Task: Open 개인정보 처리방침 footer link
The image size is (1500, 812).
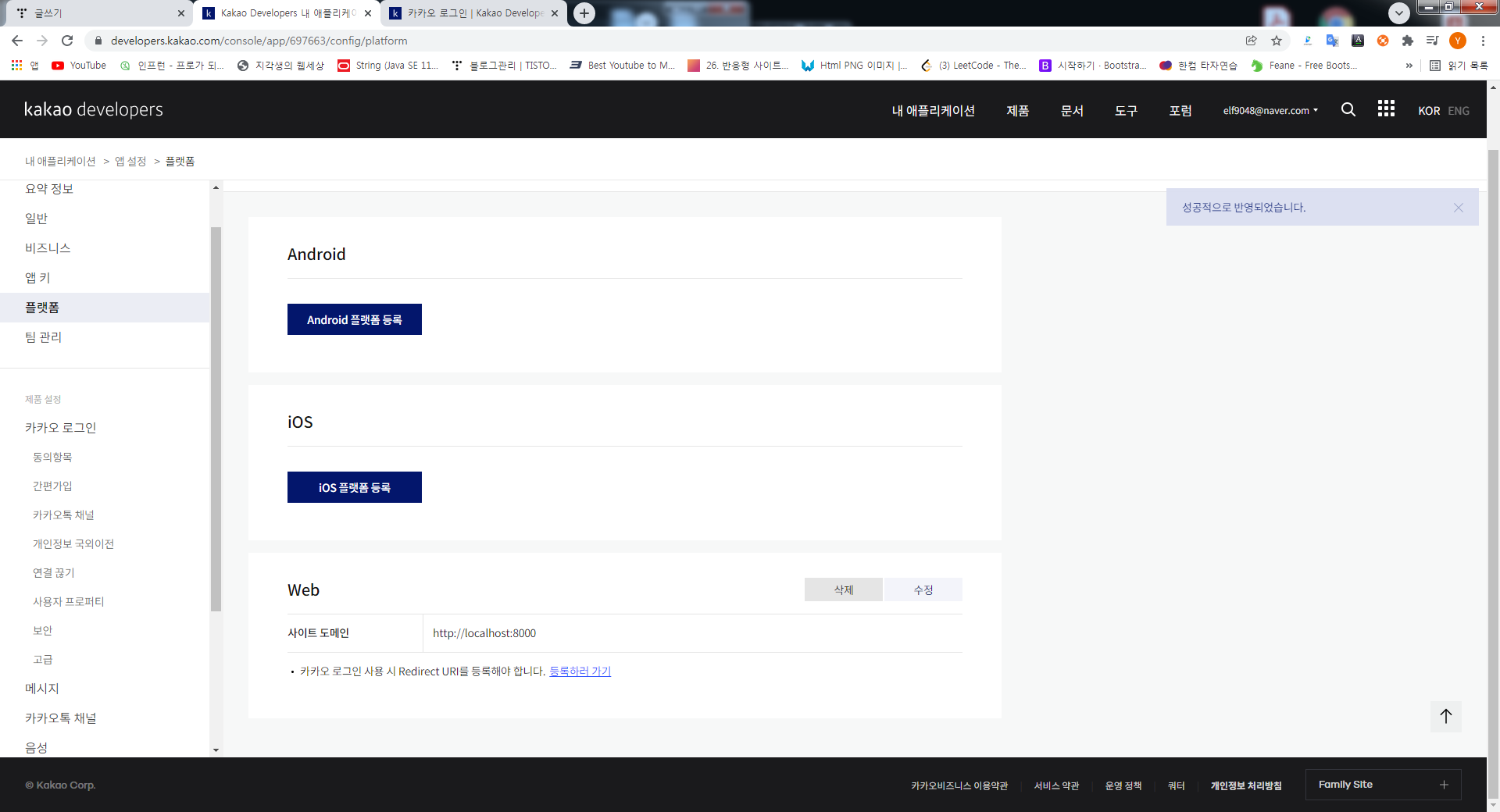Action: point(1246,785)
